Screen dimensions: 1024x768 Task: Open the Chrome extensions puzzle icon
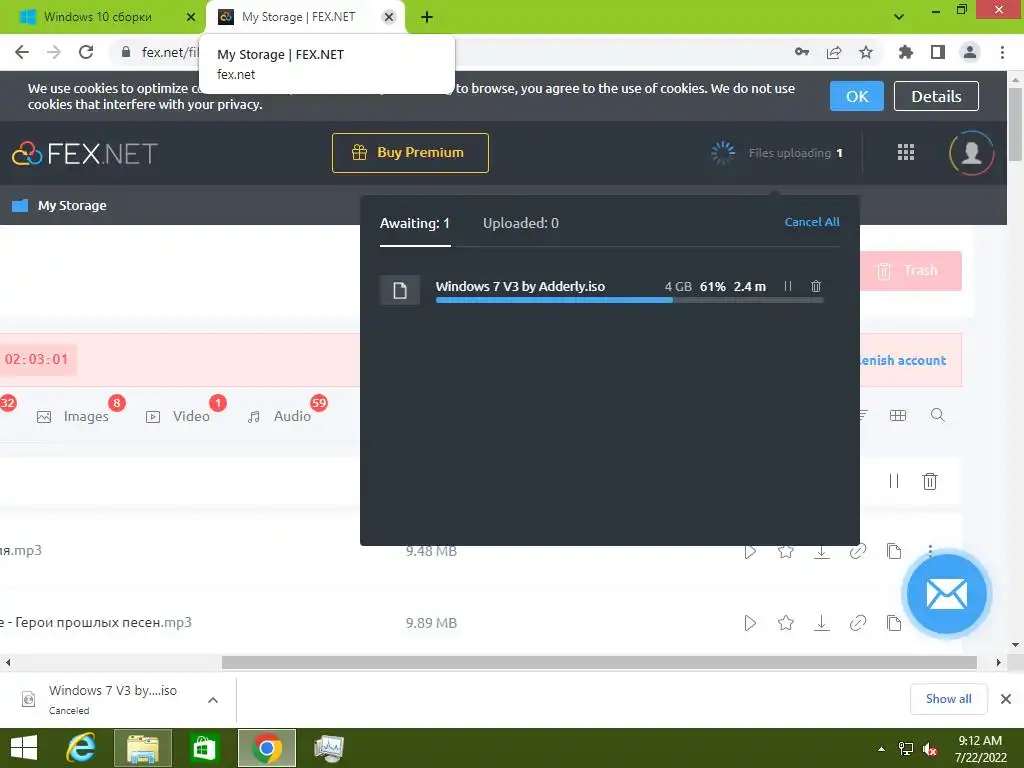pyautogui.click(x=905, y=52)
